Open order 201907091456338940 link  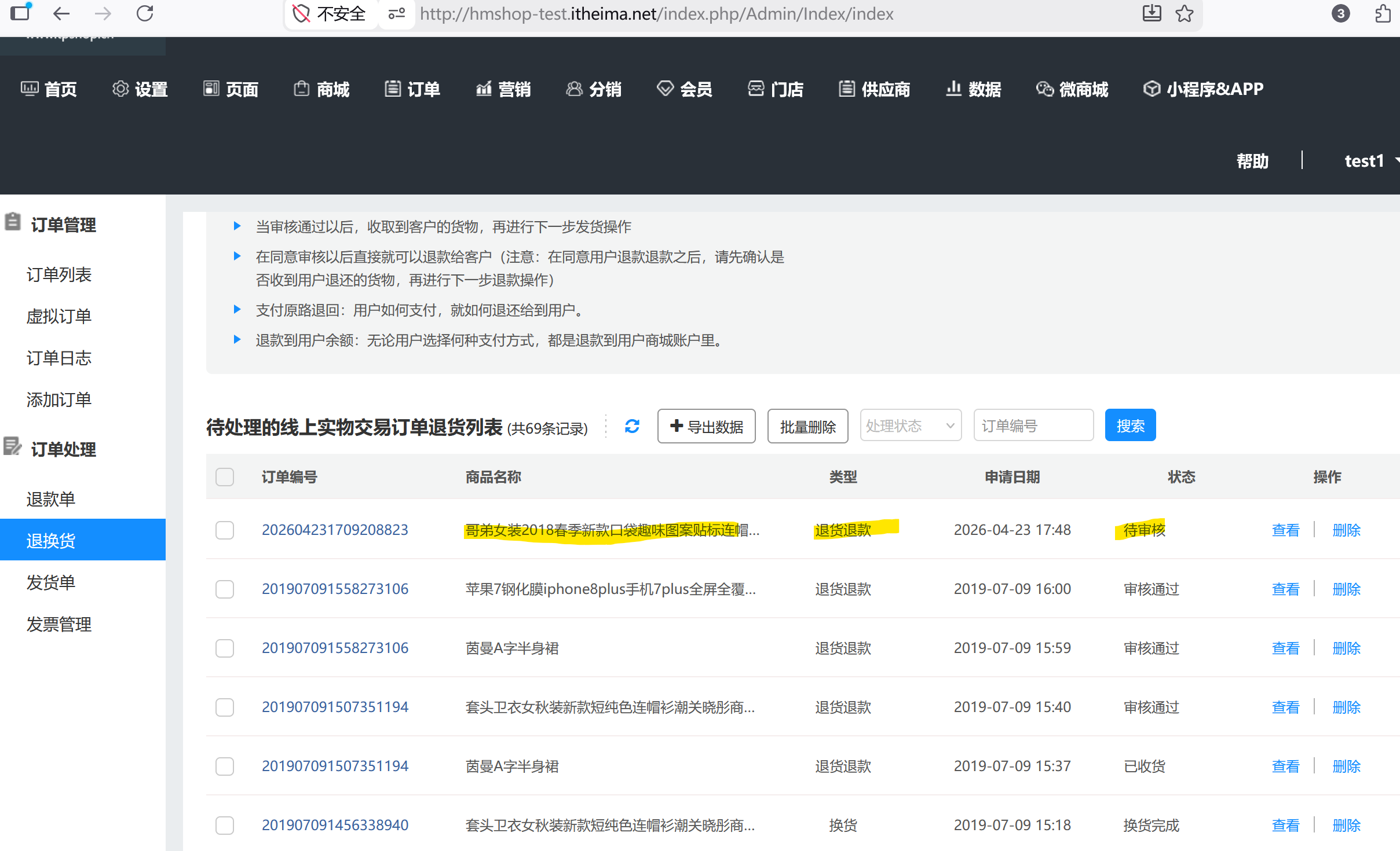335,825
